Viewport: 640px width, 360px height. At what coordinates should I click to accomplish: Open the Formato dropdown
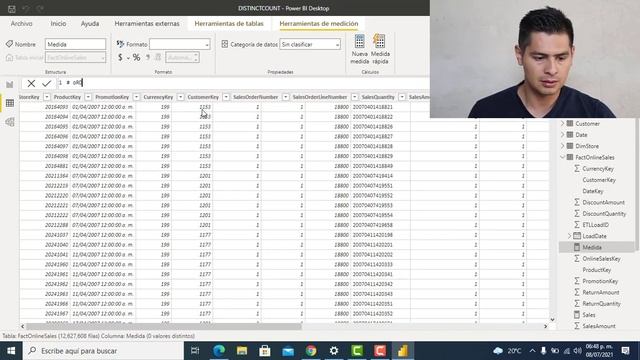[x=180, y=44]
